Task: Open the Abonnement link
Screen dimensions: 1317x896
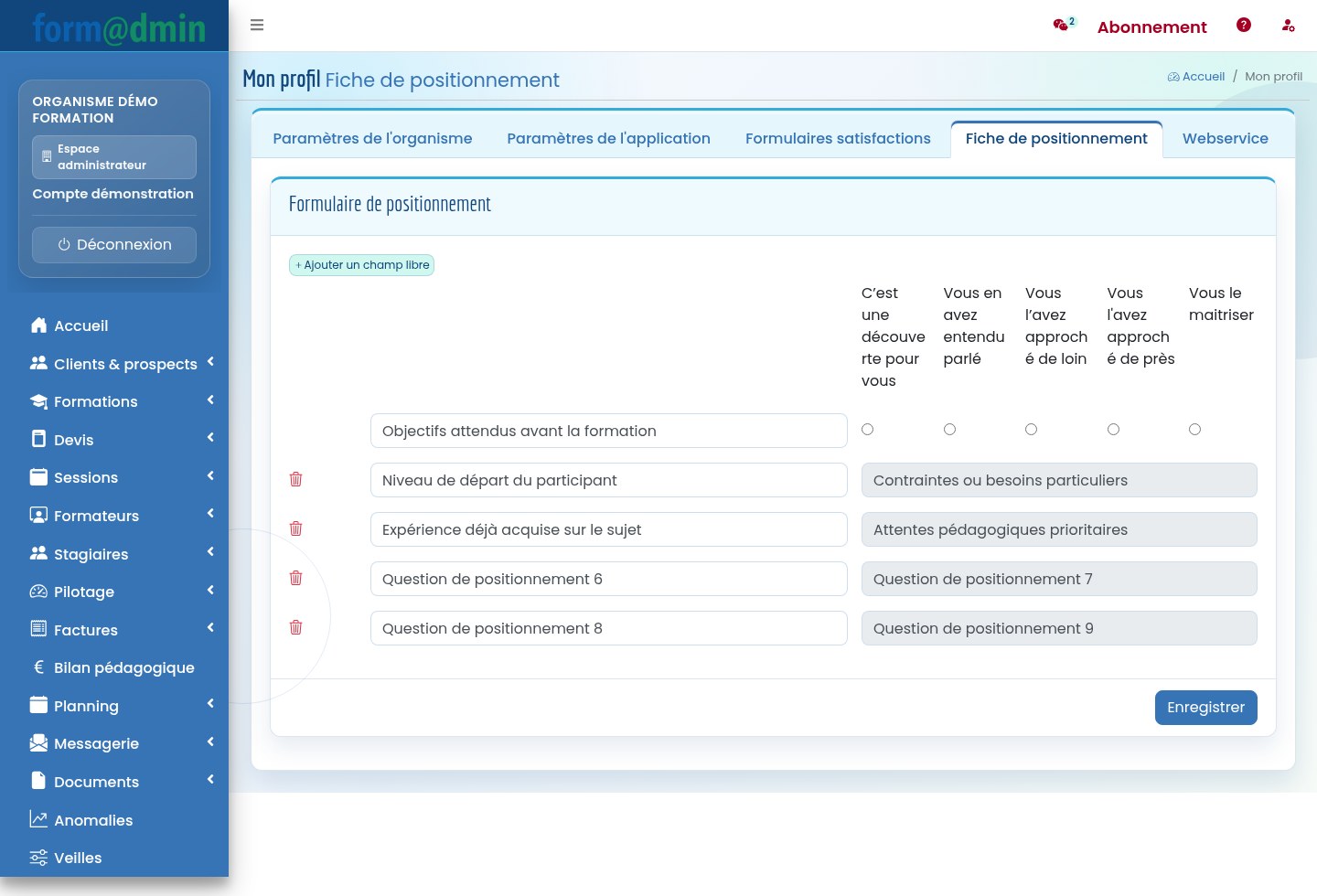Action: coord(1151,27)
